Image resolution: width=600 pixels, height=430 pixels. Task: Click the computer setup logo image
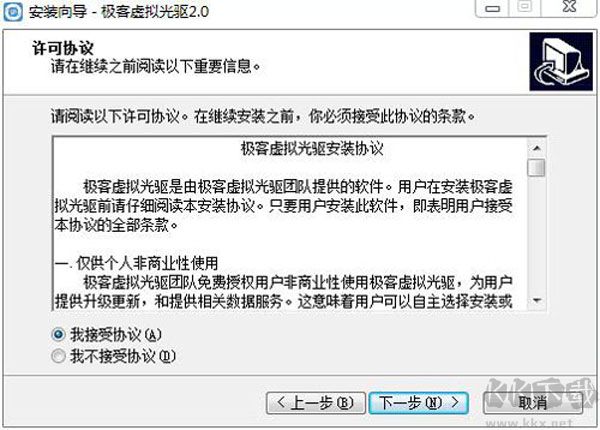(561, 62)
